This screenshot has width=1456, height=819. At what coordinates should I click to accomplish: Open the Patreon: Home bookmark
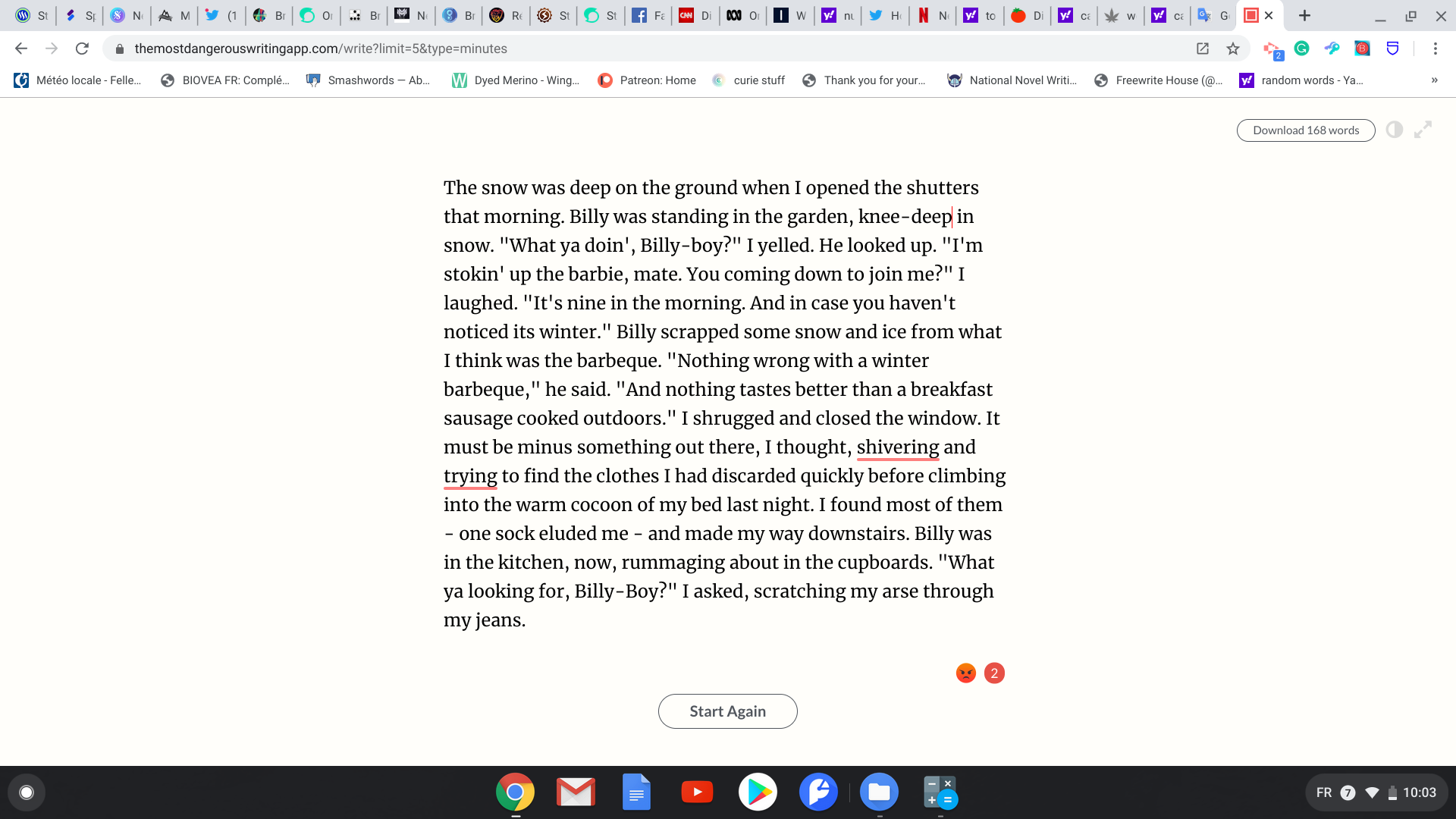click(646, 80)
